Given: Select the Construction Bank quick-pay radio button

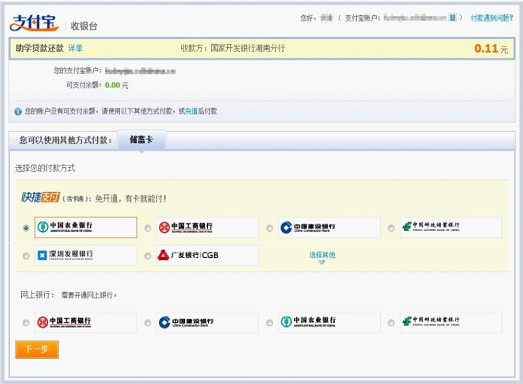Looking at the screenshot, I should pos(270,228).
